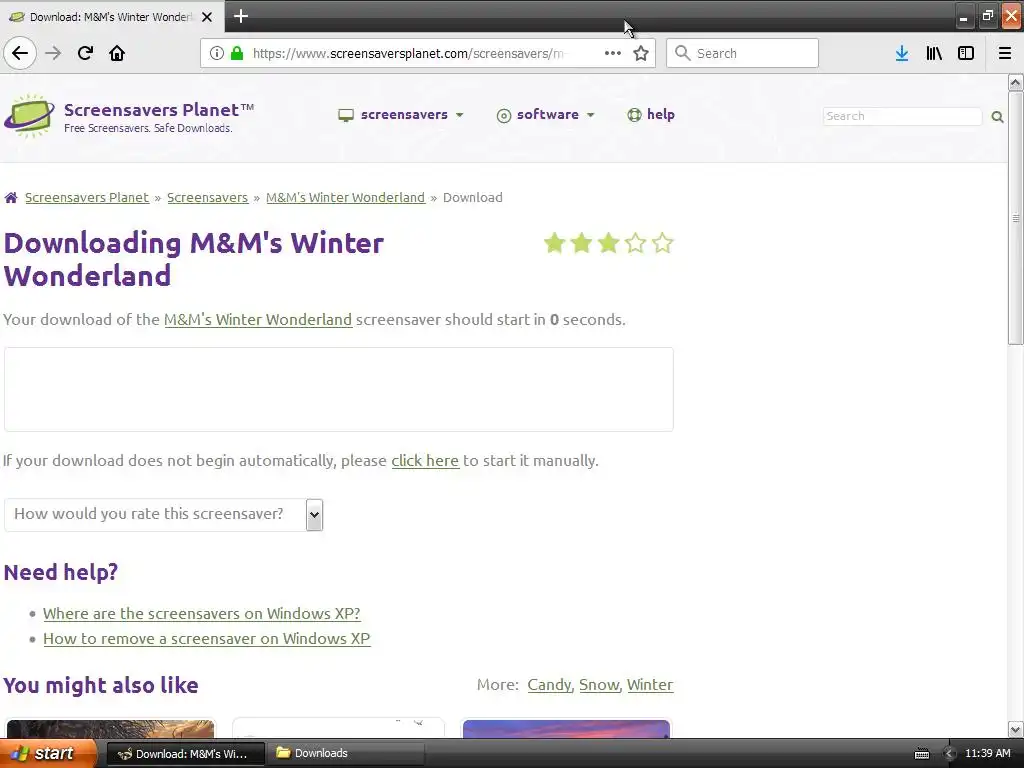Click the vertical scrollbar thumb
This screenshot has height=768, width=1024.
click(1016, 218)
